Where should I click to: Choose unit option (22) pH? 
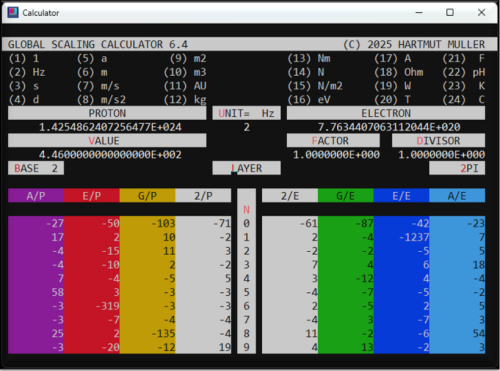464,72
